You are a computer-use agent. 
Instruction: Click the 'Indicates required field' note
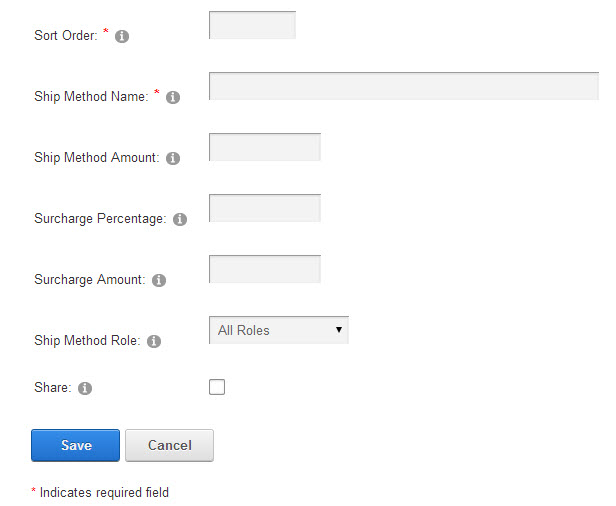104,492
